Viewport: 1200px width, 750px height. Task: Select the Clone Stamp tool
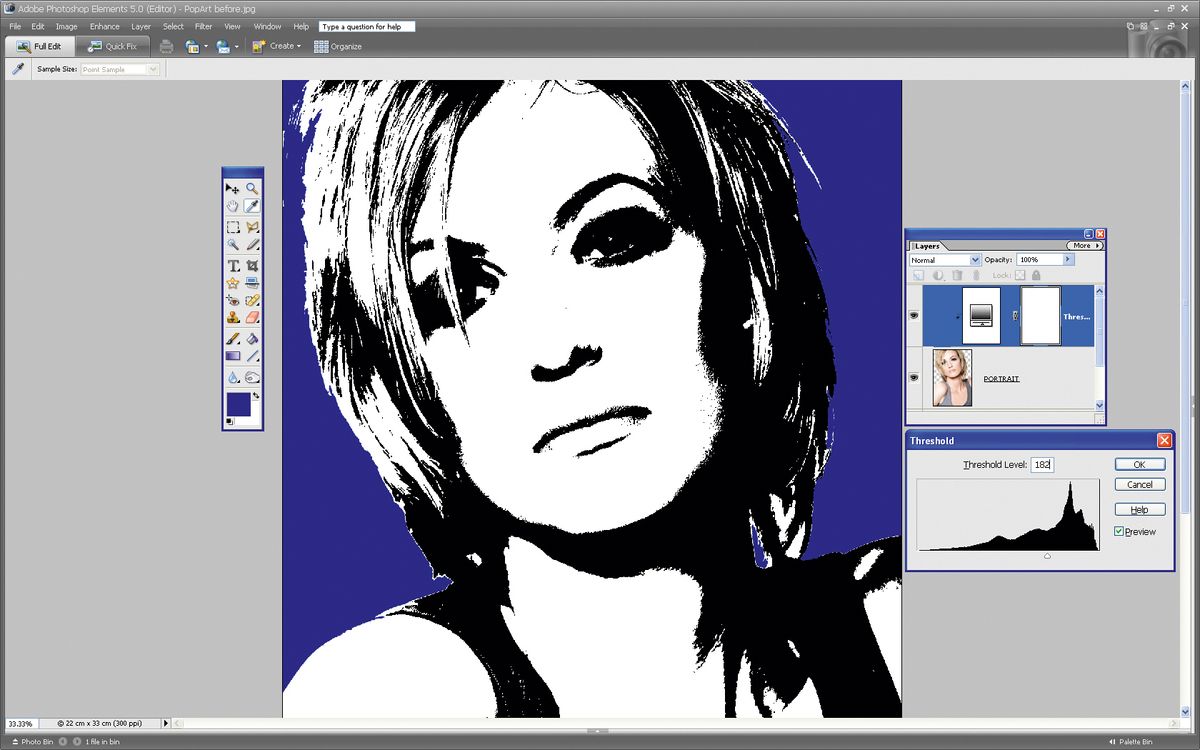233,316
